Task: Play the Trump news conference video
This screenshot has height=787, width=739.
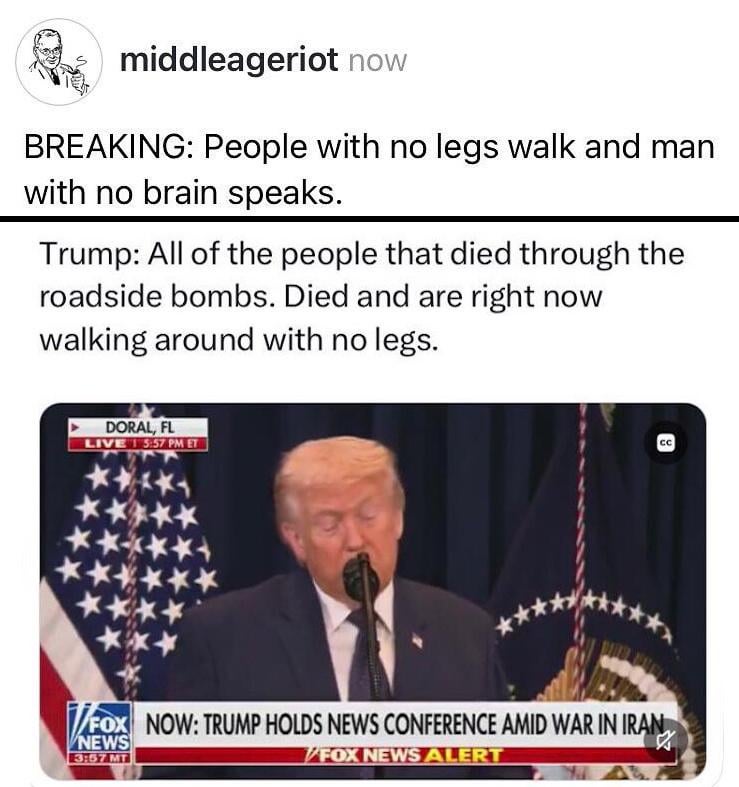Action: pyautogui.click(x=373, y=591)
